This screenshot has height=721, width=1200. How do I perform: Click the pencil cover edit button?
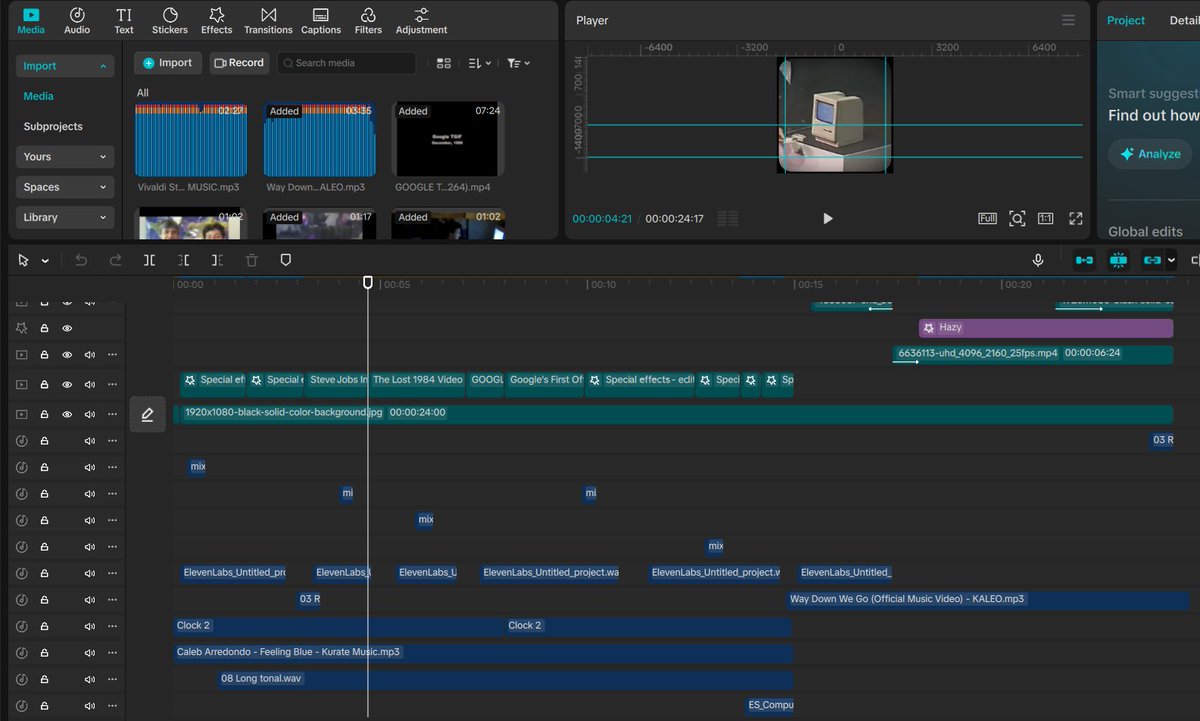pyautogui.click(x=147, y=414)
